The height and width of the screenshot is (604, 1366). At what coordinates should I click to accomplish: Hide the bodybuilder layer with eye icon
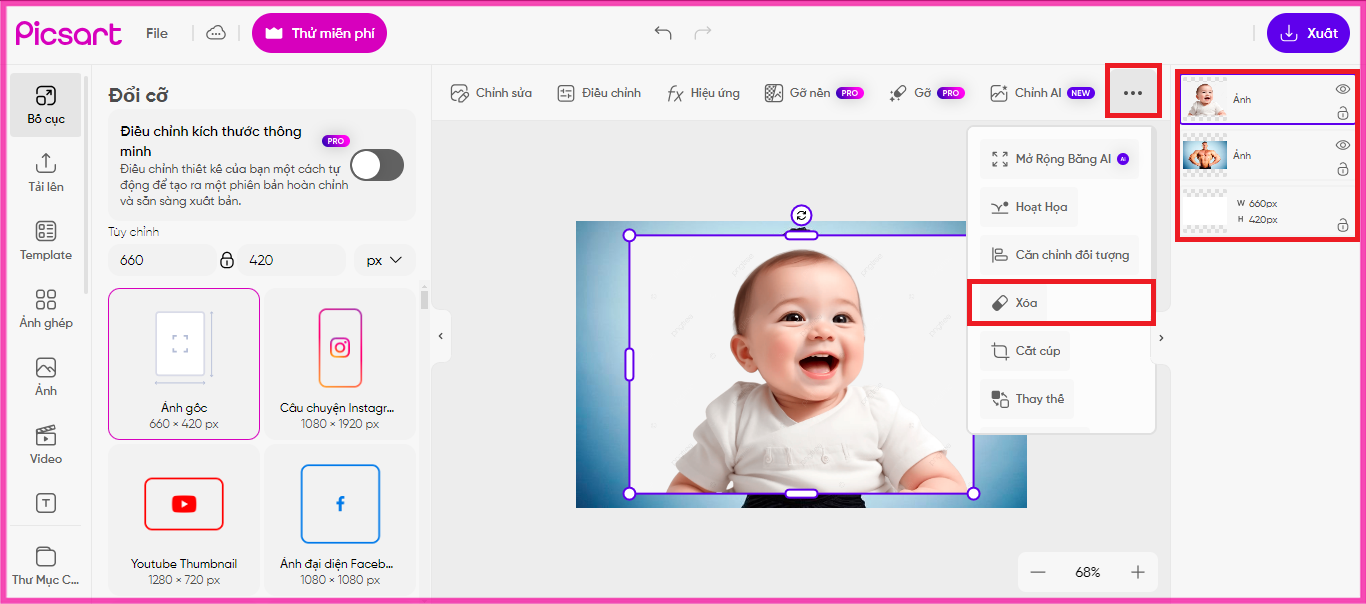[x=1343, y=145]
